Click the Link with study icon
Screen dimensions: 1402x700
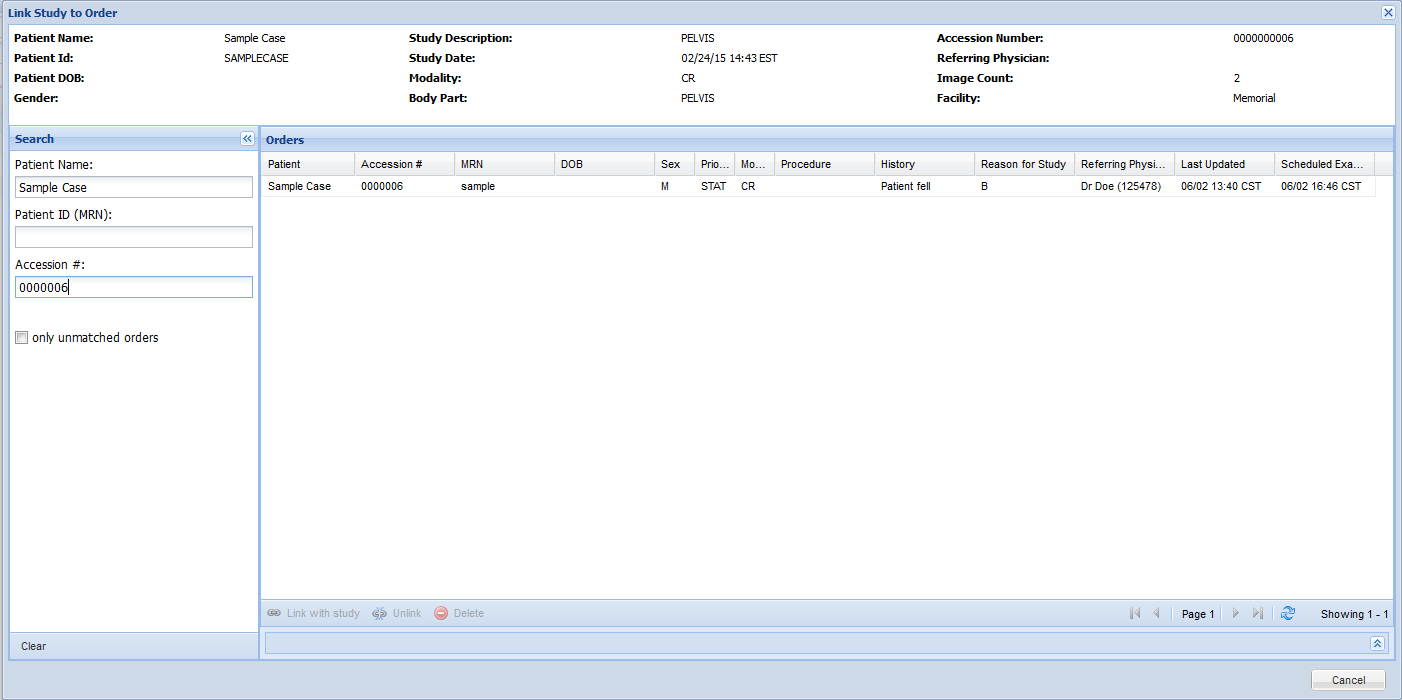[x=274, y=613]
